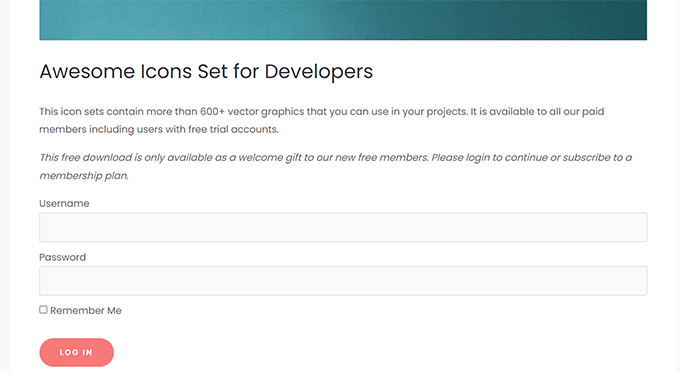Click the Remember Me label text

[x=85, y=310]
